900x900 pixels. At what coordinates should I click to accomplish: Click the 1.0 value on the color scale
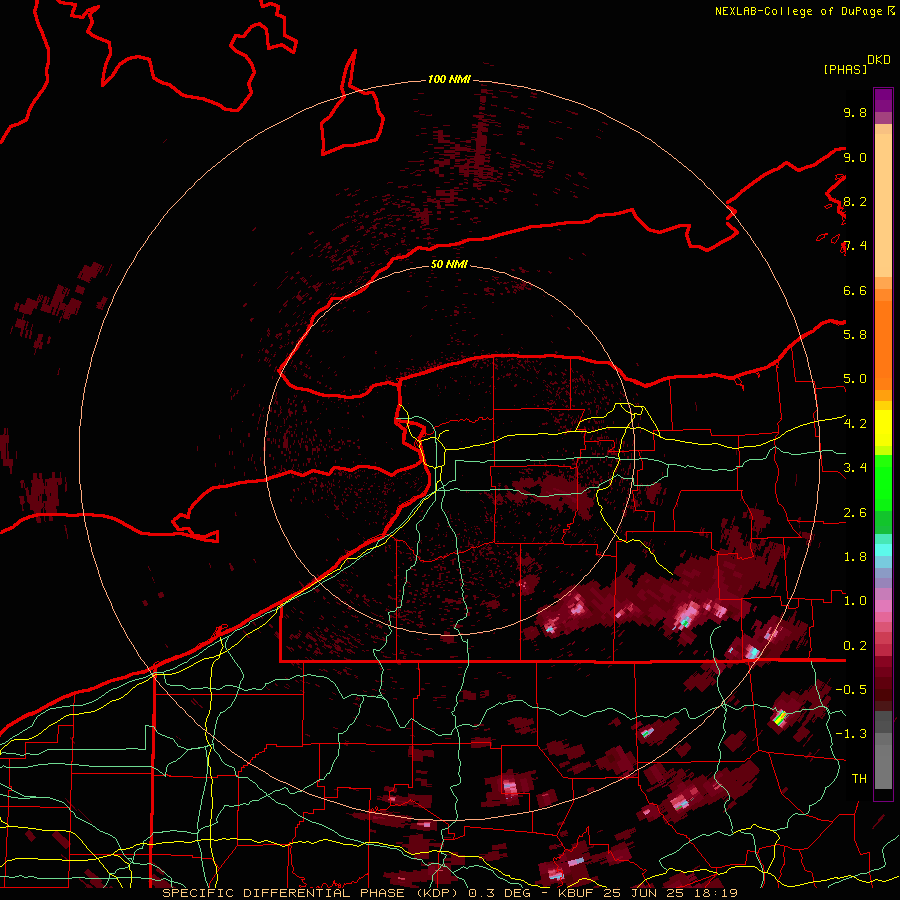click(x=855, y=601)
